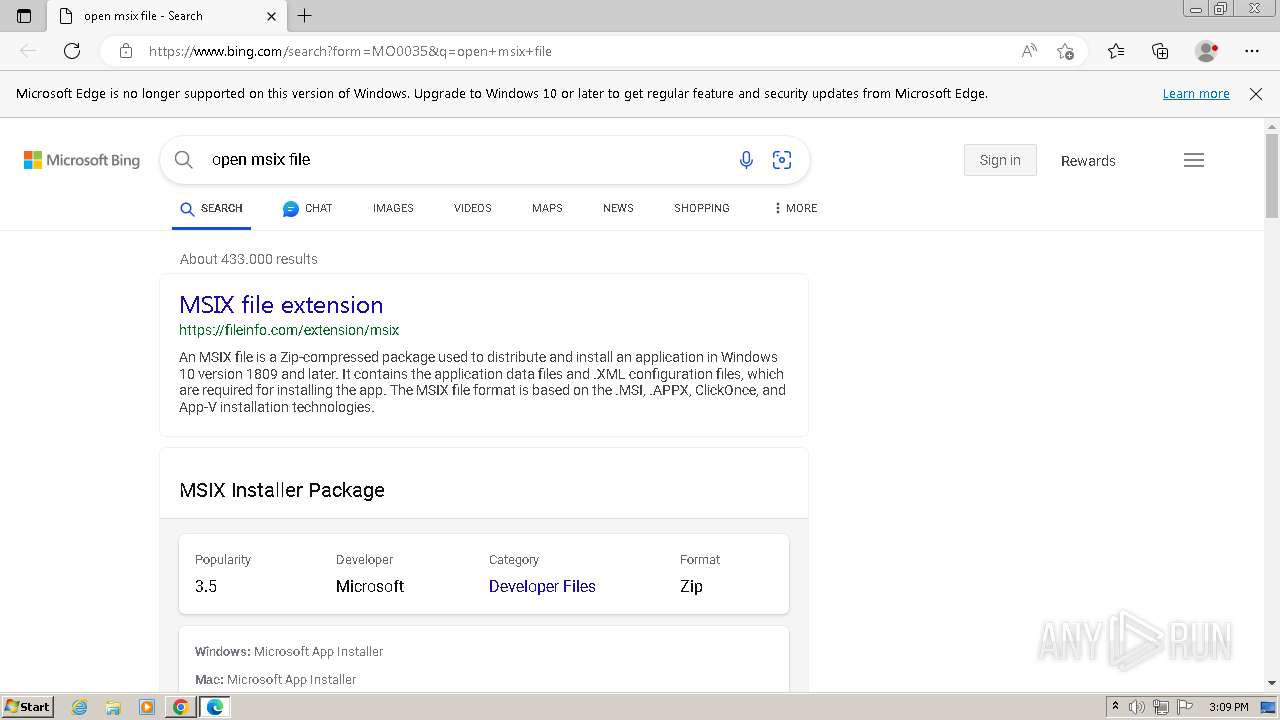The height and width of the screenshot is (720, 1280).
Task: Select 'About 433.000 results' text
Action: [x=249, y=259]
